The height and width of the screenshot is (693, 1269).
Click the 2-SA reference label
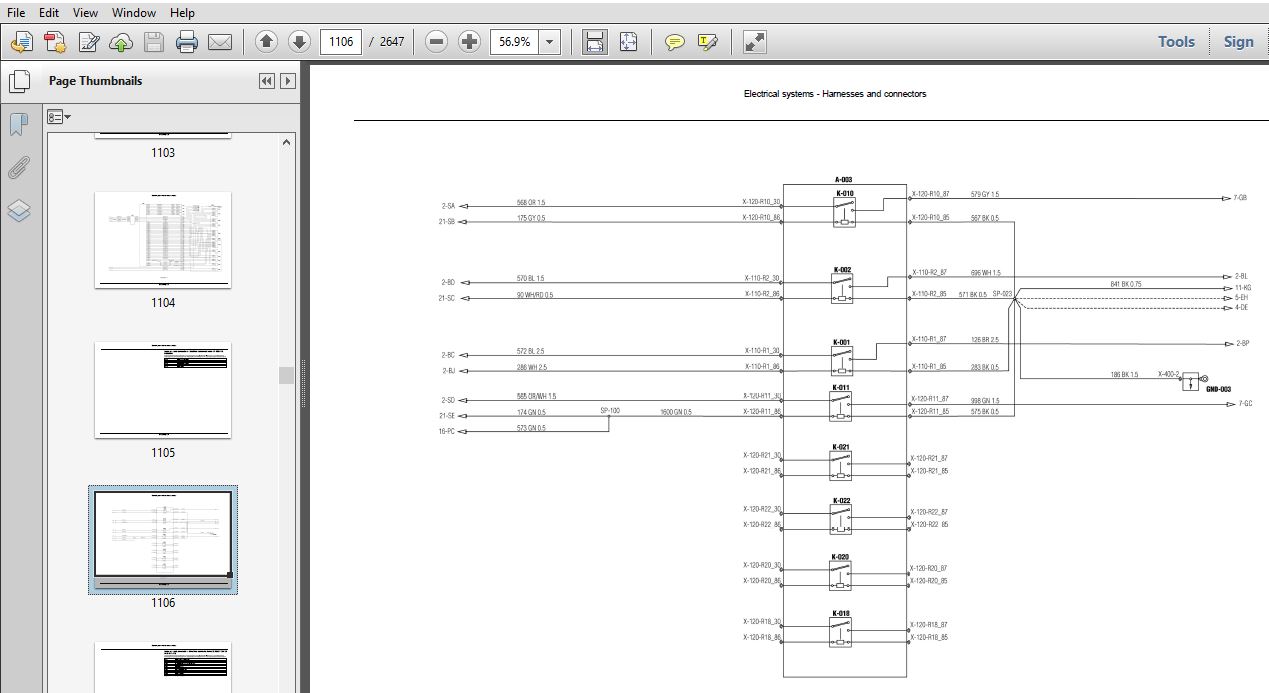[449, 206]
